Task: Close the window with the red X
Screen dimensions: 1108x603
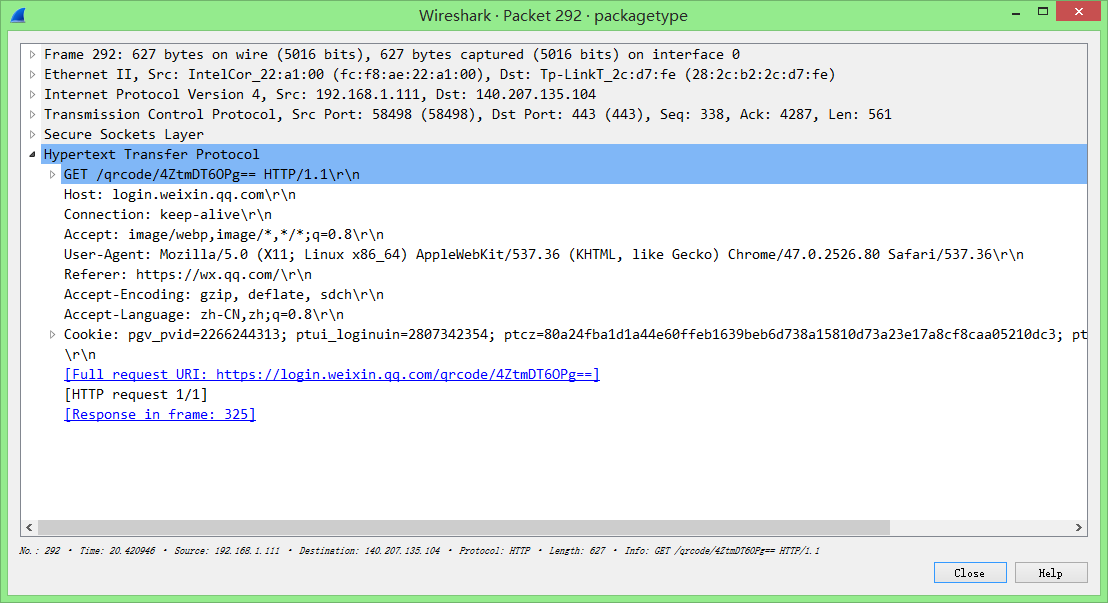Action: [1078, 11]
